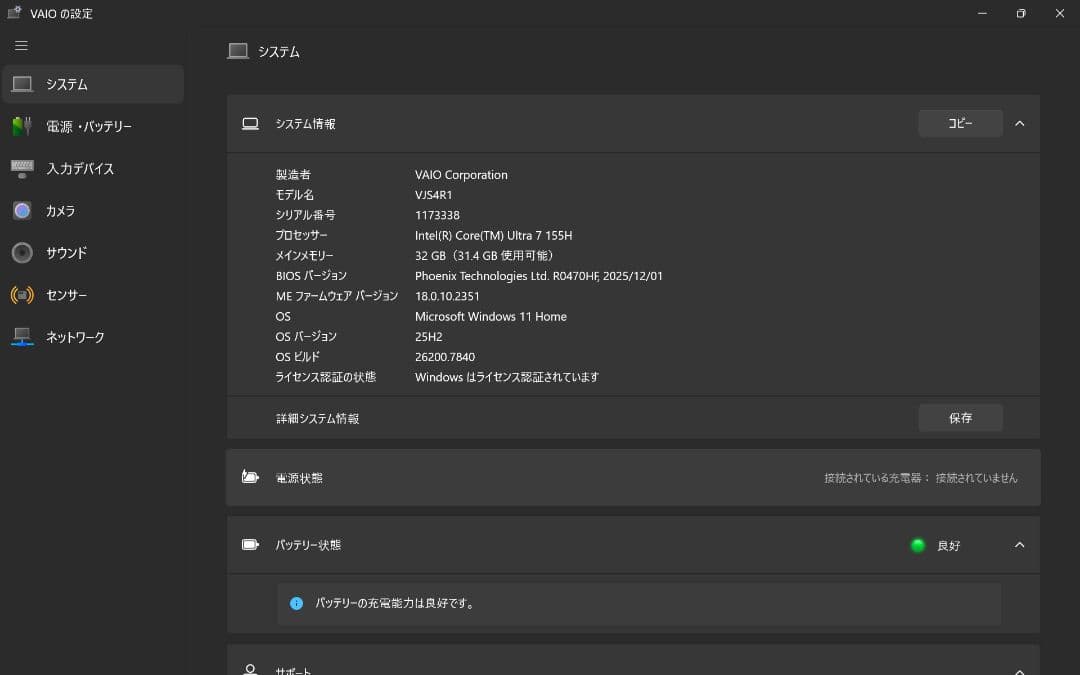Click the green battery status indicator
The width and height of the screenshot is (1080, 675).
click(917, 546)
